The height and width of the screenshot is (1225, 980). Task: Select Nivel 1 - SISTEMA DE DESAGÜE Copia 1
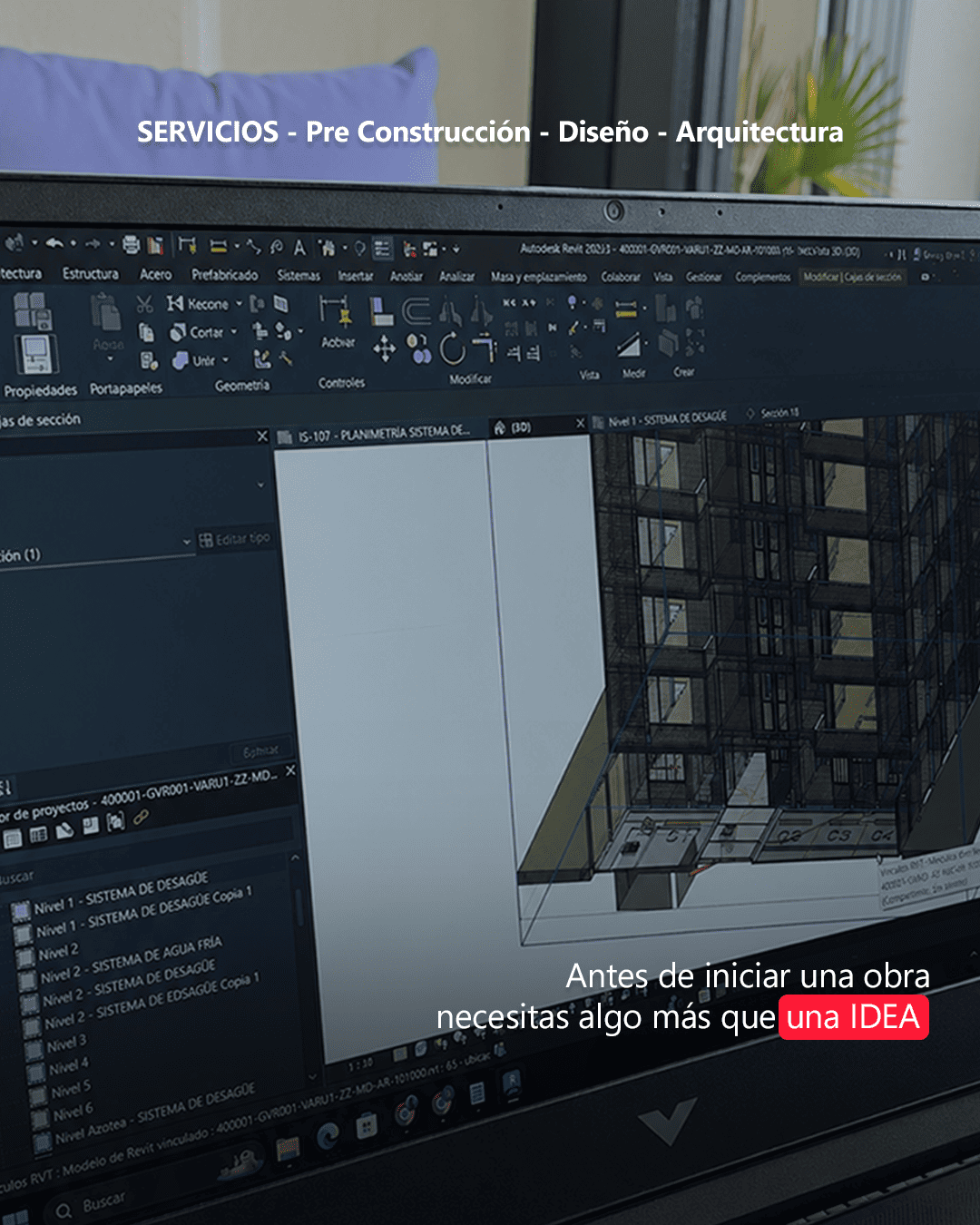click(x=142, y=912)
